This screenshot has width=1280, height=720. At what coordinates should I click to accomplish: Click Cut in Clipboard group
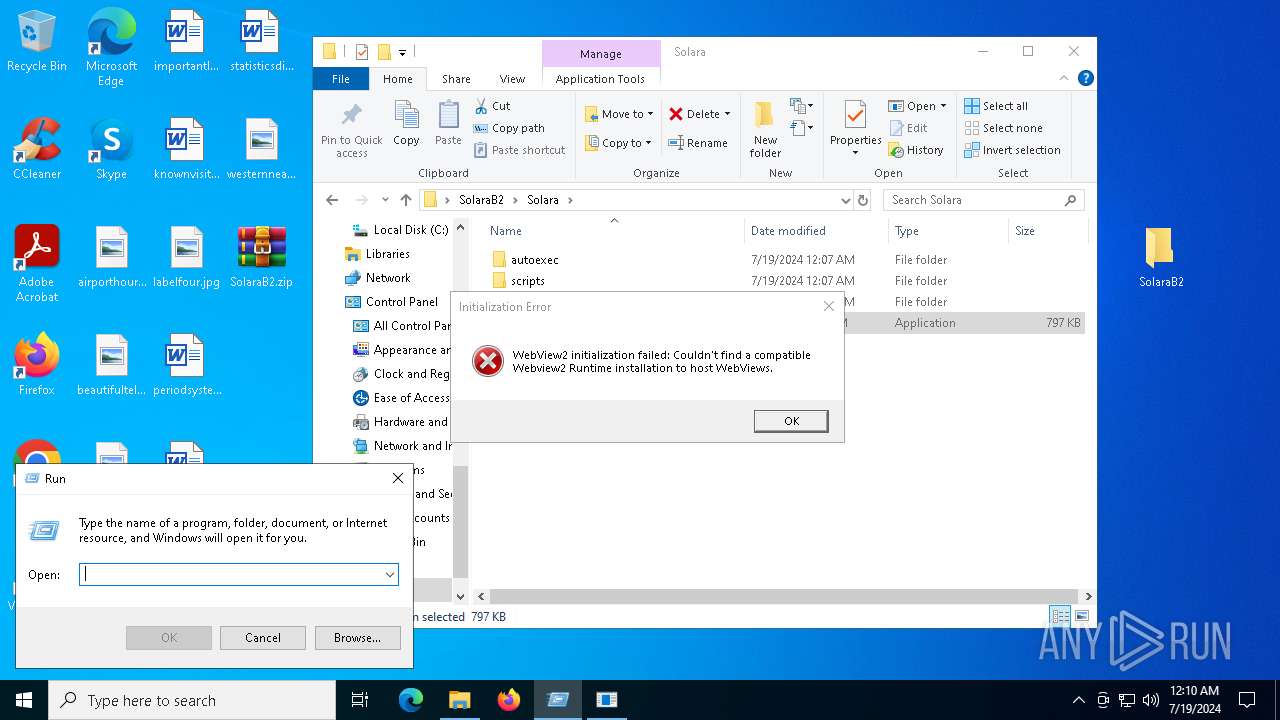[x=492, y=106]
